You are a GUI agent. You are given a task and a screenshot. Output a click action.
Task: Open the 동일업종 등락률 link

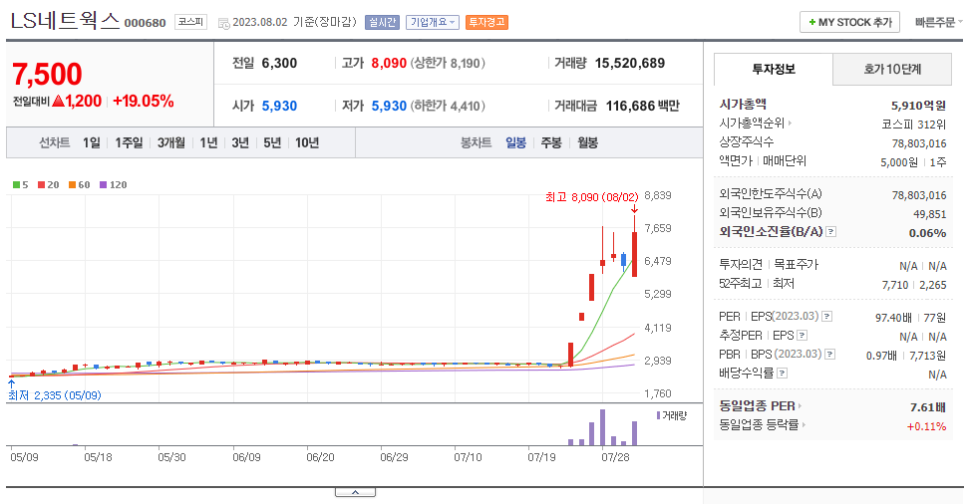(x=762, y=425)
